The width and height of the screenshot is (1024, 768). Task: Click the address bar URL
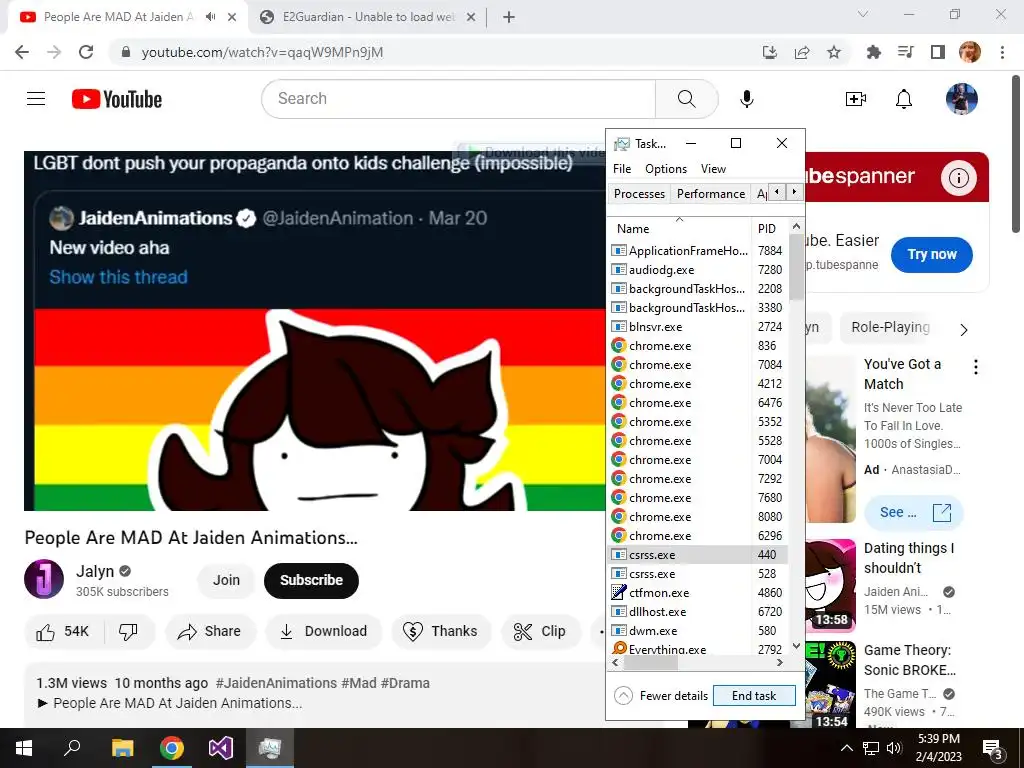point(262,52)
